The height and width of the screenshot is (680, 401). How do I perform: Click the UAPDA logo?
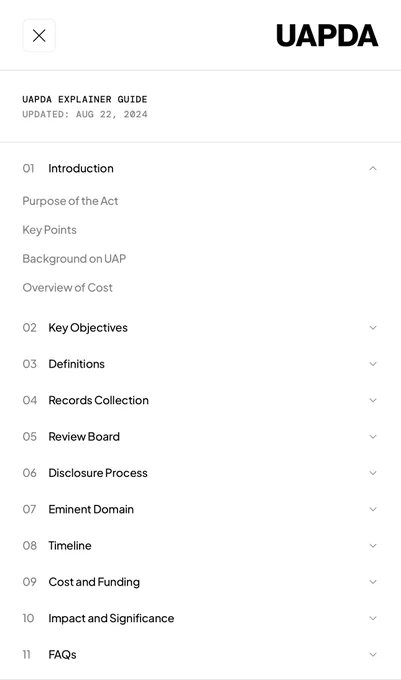pyautogui.click(x=327, y=36)
